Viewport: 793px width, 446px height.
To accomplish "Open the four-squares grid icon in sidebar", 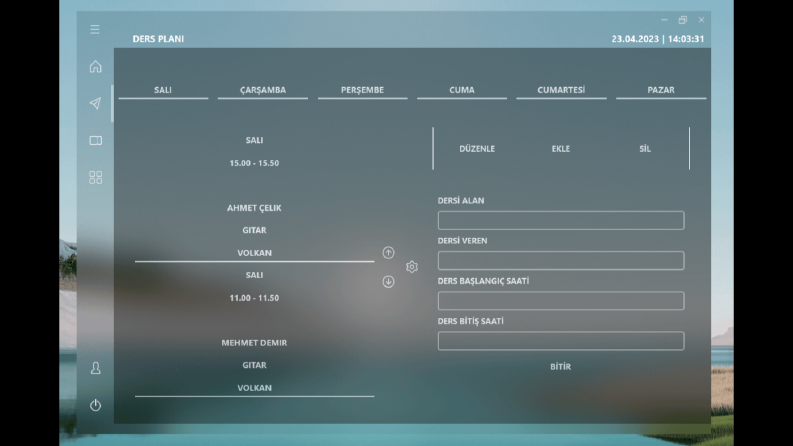I will (95, 177).
